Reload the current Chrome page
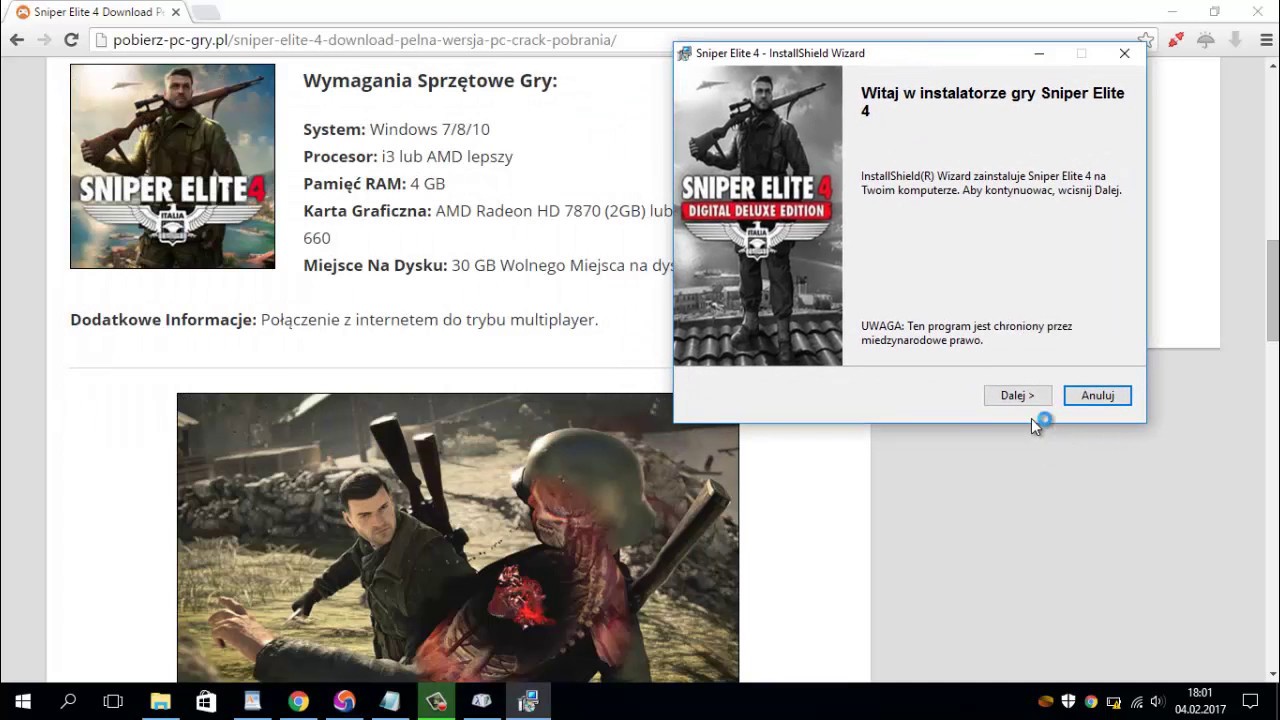Image resolution: width=1280 pixels, height=720 pixels. pyautogui.click(x=71, y=40)
